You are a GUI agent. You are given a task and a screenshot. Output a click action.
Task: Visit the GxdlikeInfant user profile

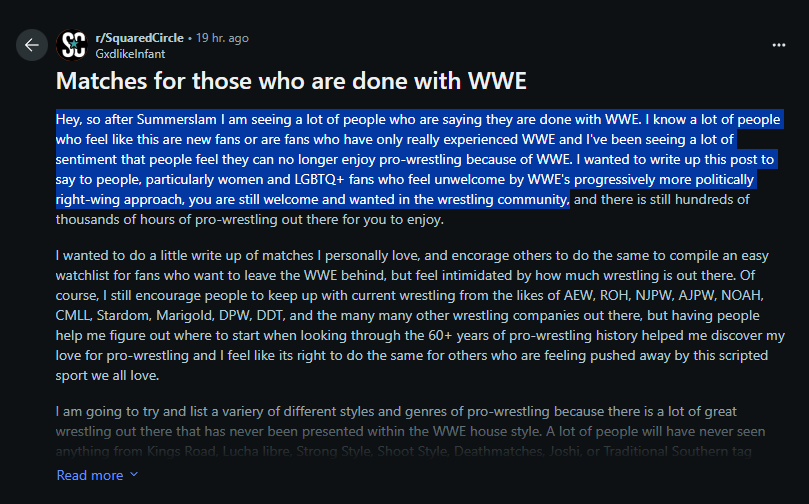[x=130, y=54]
